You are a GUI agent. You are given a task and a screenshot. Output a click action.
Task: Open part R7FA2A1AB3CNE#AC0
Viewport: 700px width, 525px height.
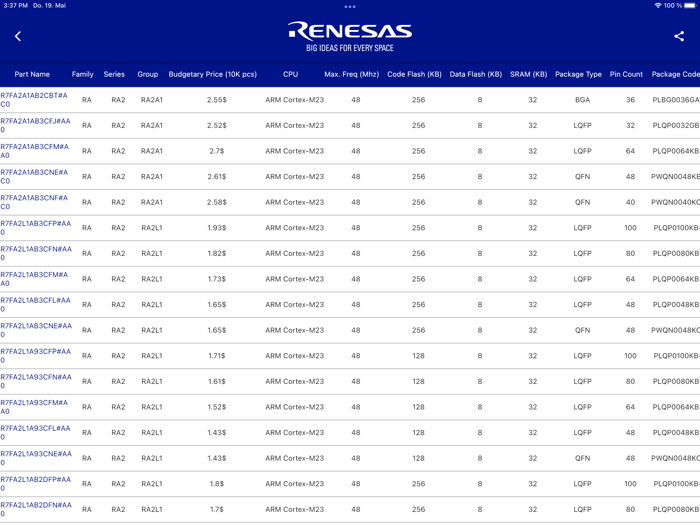(x=34, y=176)
